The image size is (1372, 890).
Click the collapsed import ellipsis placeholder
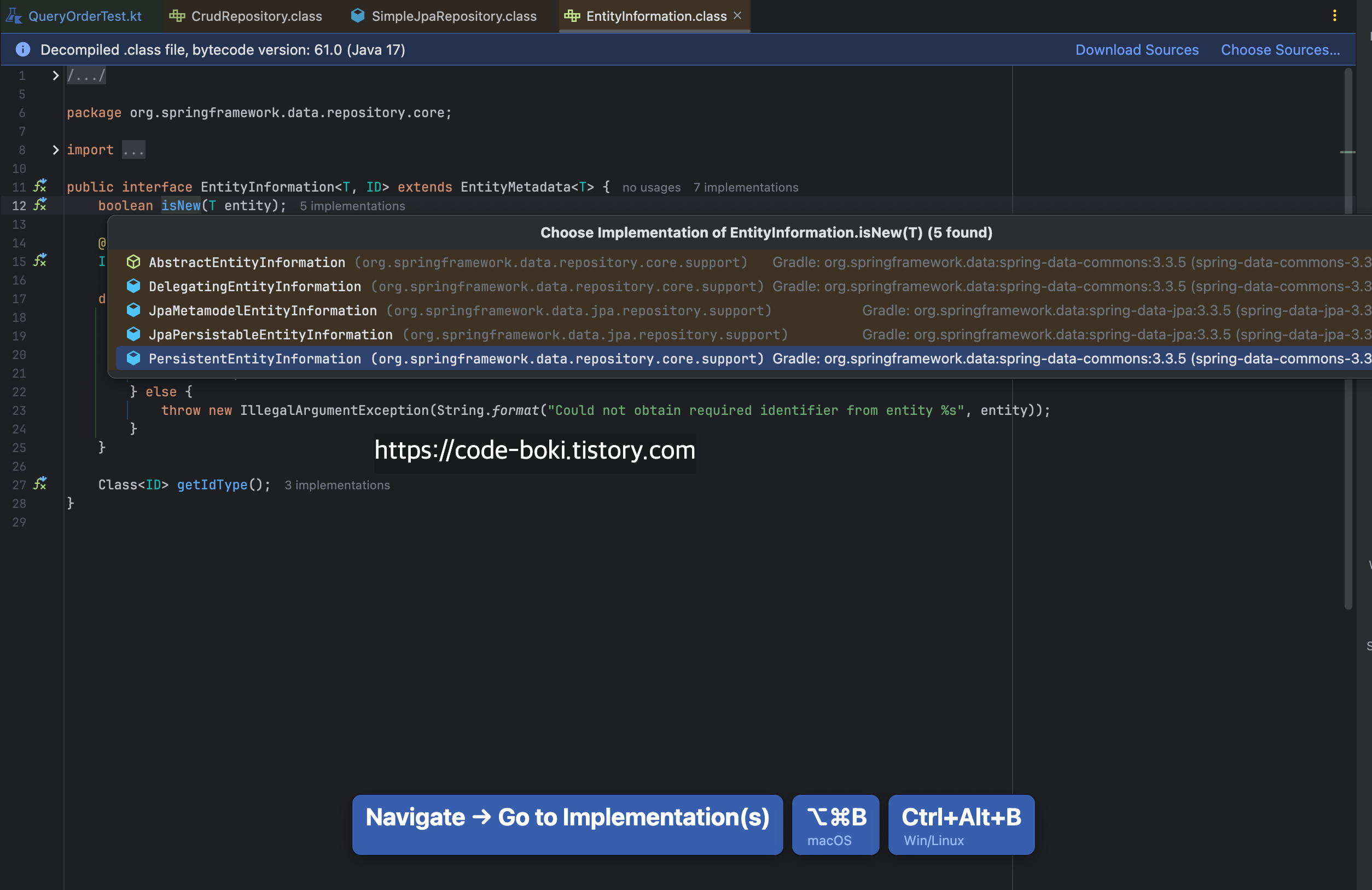[133, 150]
